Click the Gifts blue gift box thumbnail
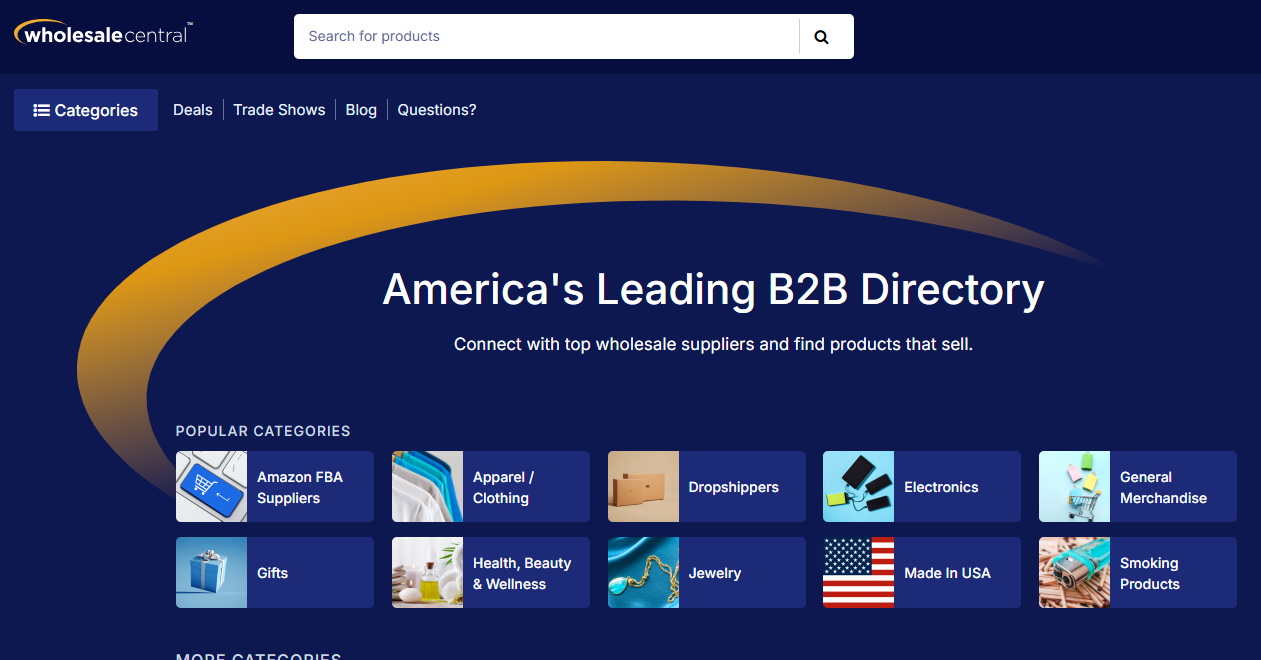 211,573
